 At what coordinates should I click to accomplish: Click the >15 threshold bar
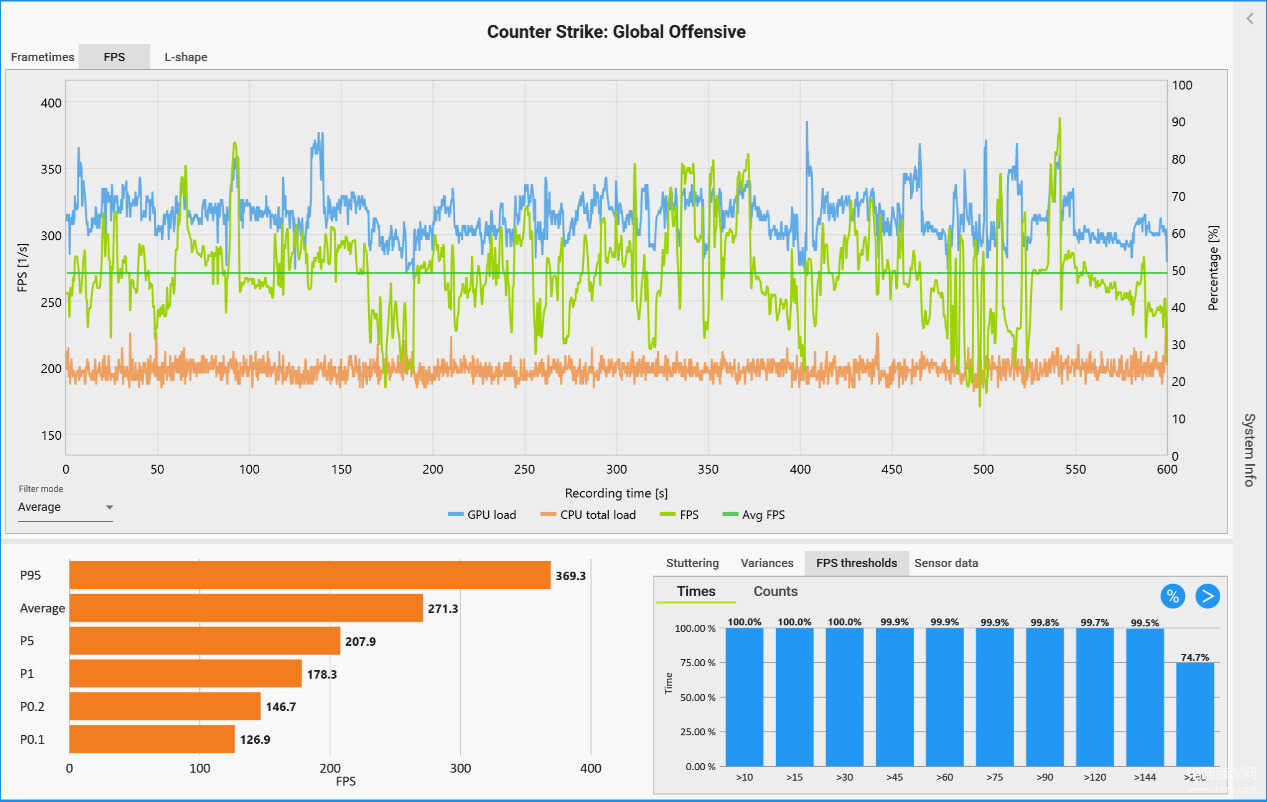tap(794, 697)
